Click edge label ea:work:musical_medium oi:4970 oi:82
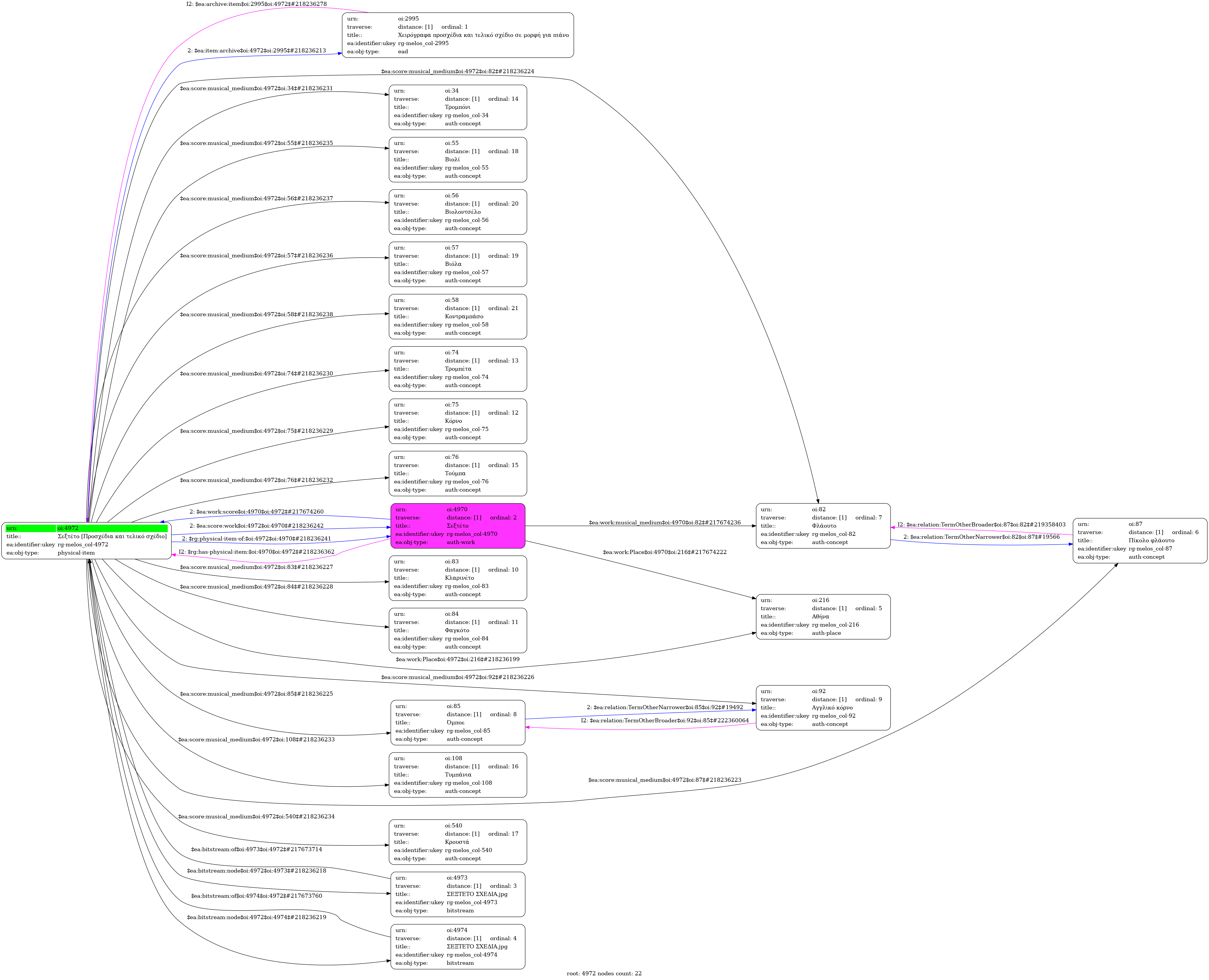The height and width of the screenshot is (980, 1209). (x=664, y=522)
